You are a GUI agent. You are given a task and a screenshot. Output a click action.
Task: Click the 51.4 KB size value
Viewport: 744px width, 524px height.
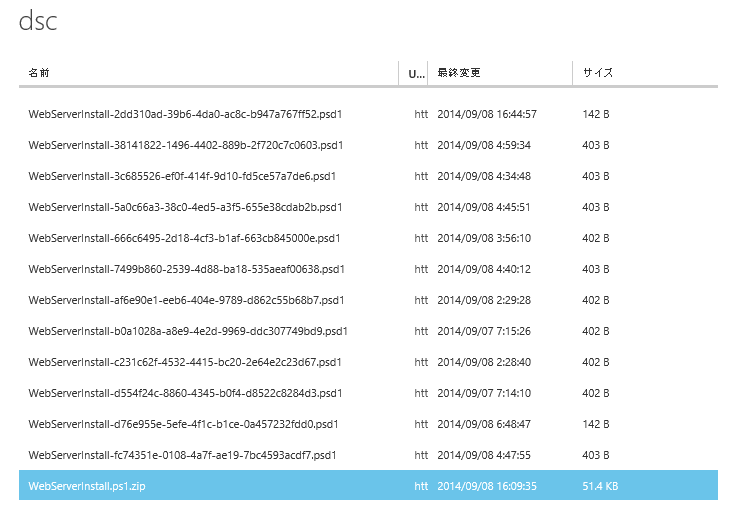(600, 486)
